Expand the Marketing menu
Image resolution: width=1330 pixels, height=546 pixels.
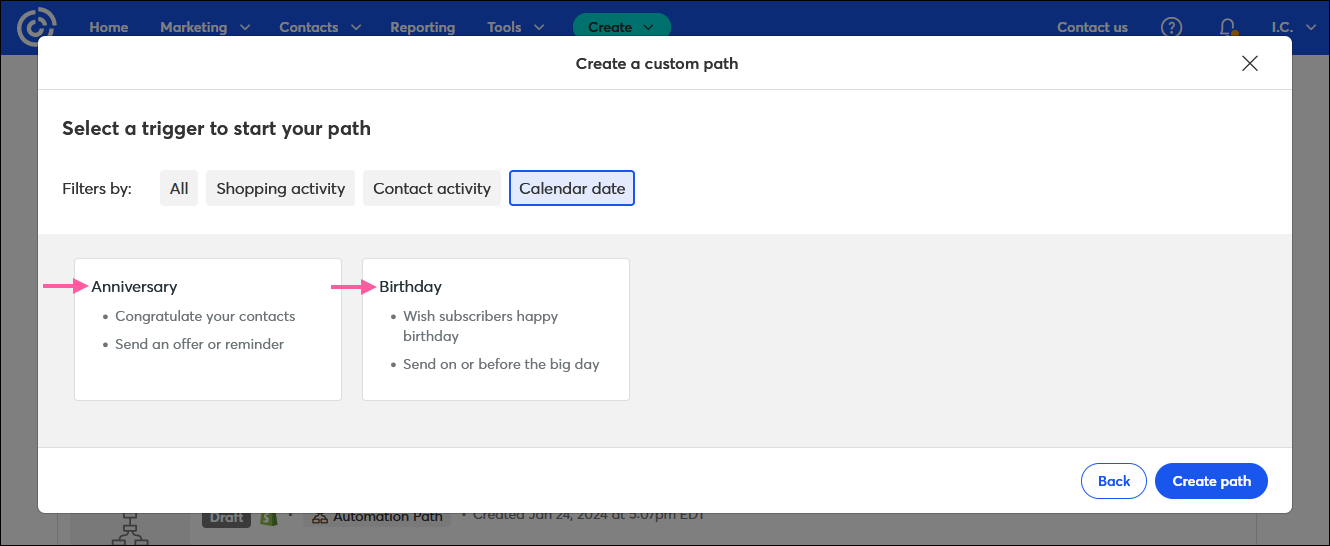click(205, 27)
